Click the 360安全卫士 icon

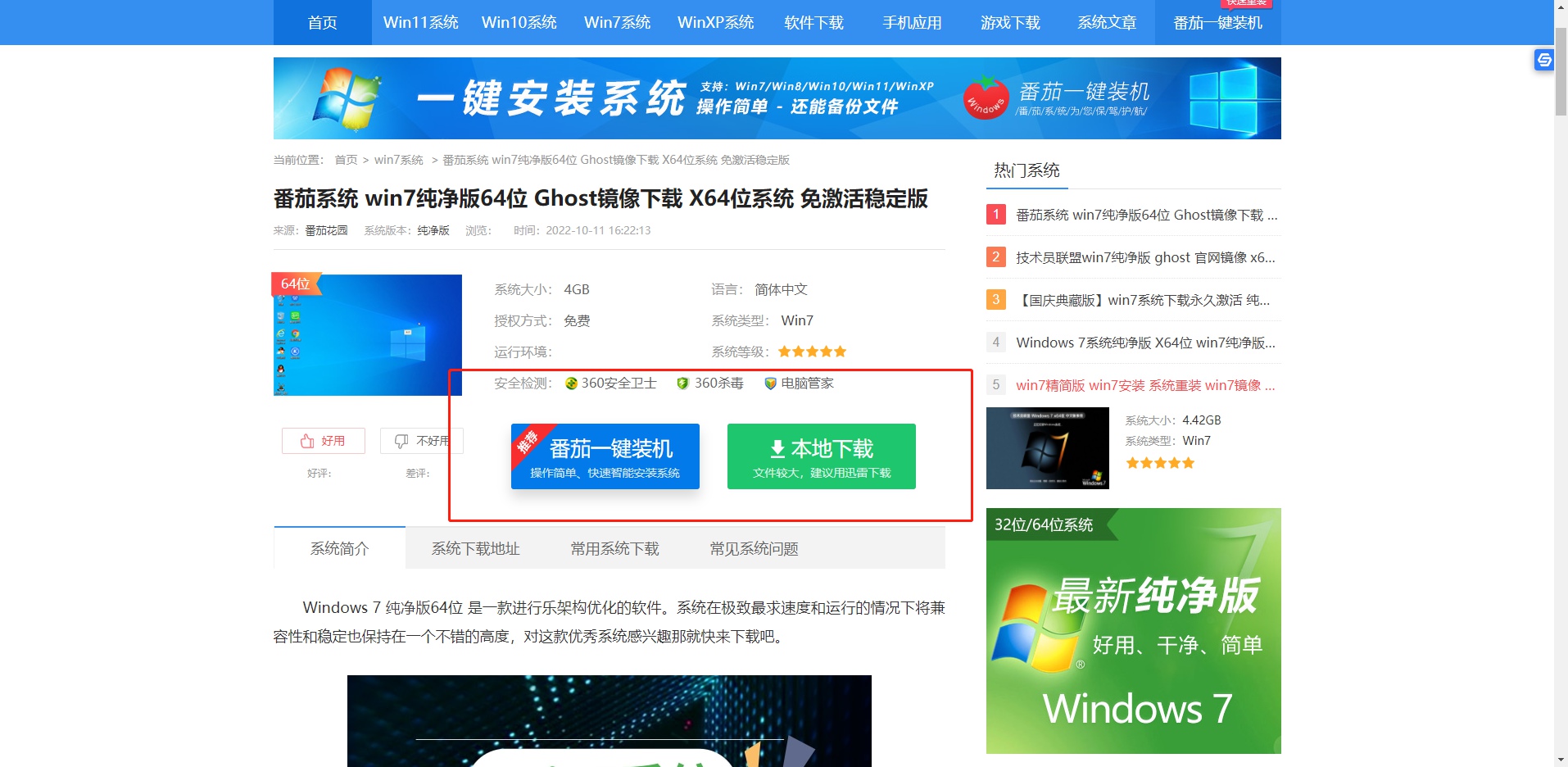(571, 383)
